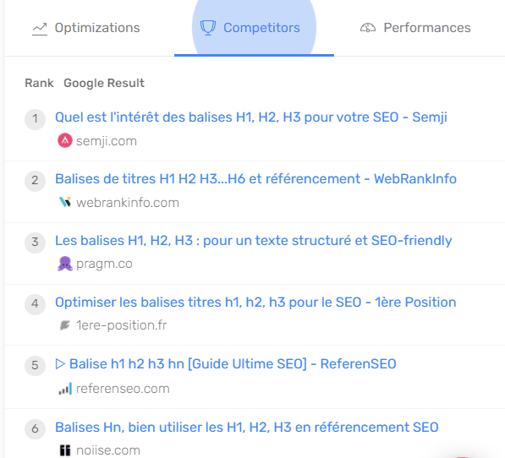This screenshot has height=458, width=505.
Task: Open the Semji H1, H2, H3 result link
Action: [251, 117]
